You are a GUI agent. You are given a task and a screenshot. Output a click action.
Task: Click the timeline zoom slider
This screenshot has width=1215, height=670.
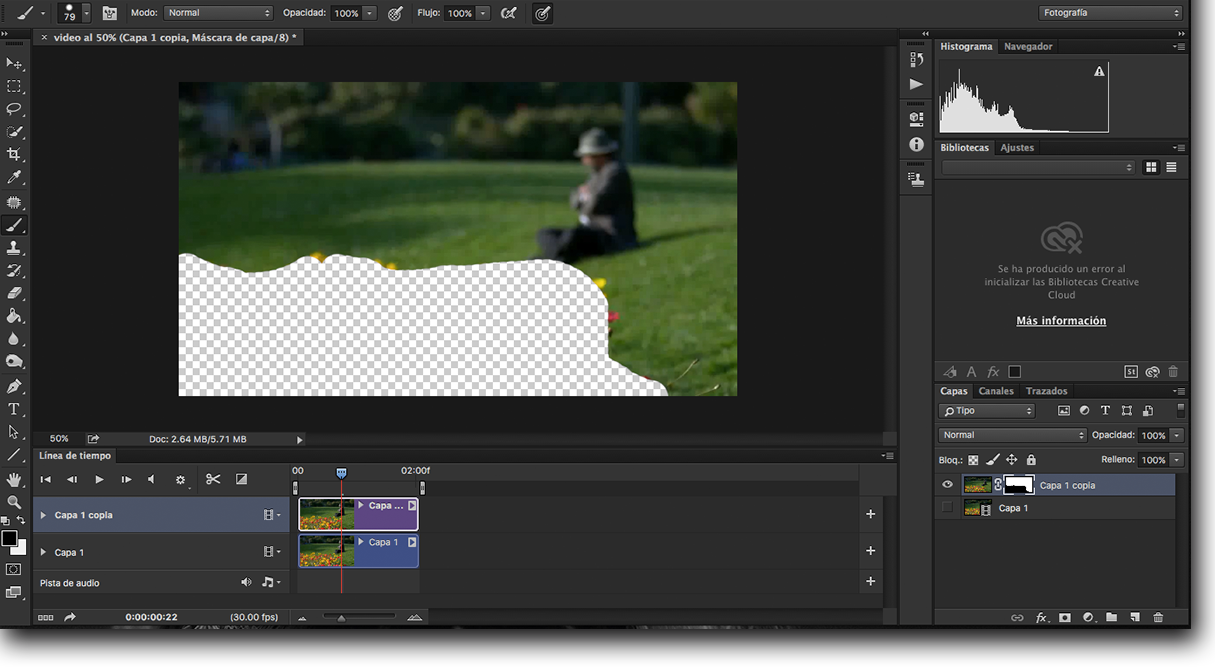[x=342, y=618]
